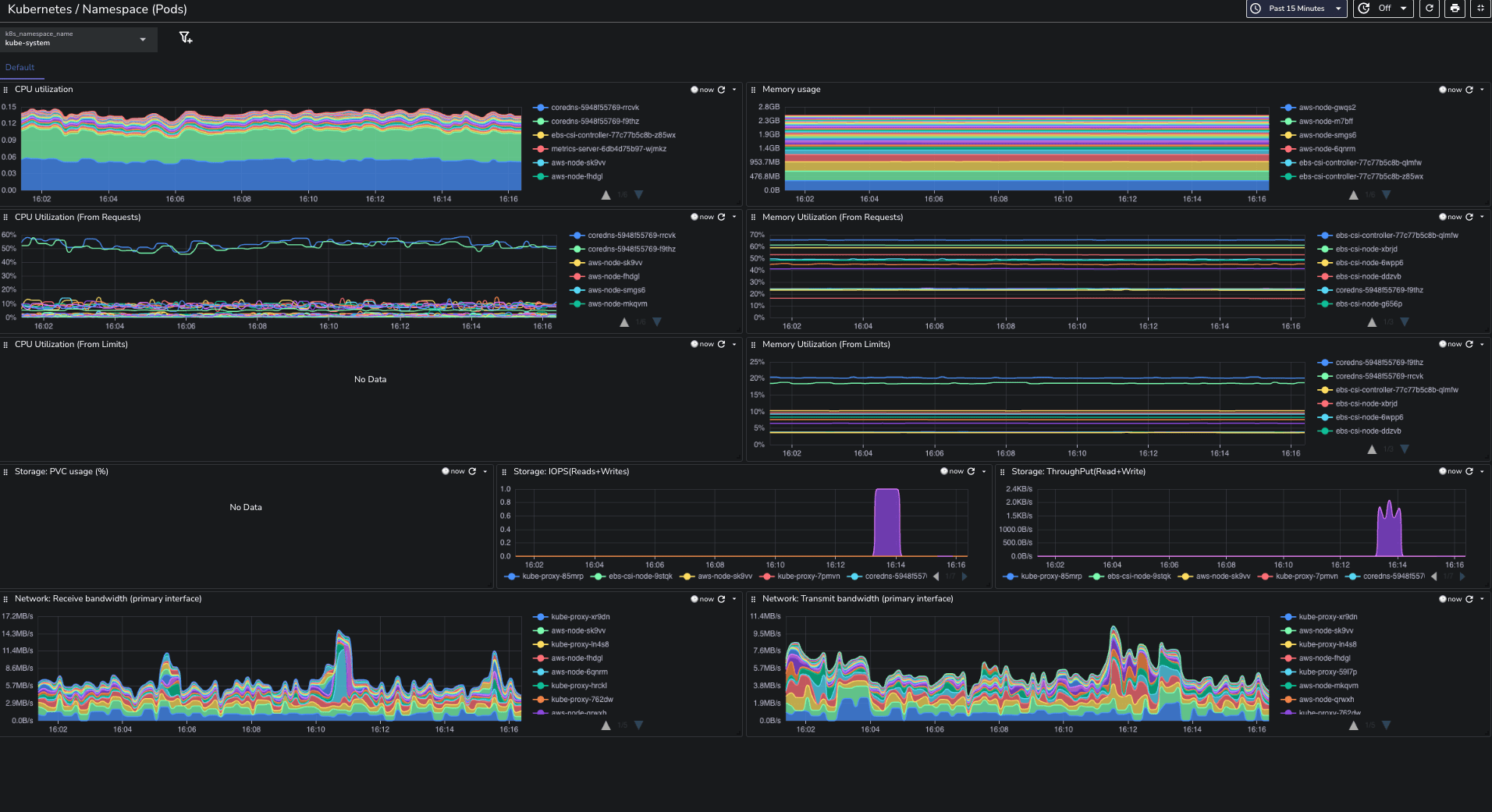Toggle kube-proxy-xr9dn series in Transmit bandwidth legend
The width and height of the screenshot is (1492, 812).
click(1327, 616)
